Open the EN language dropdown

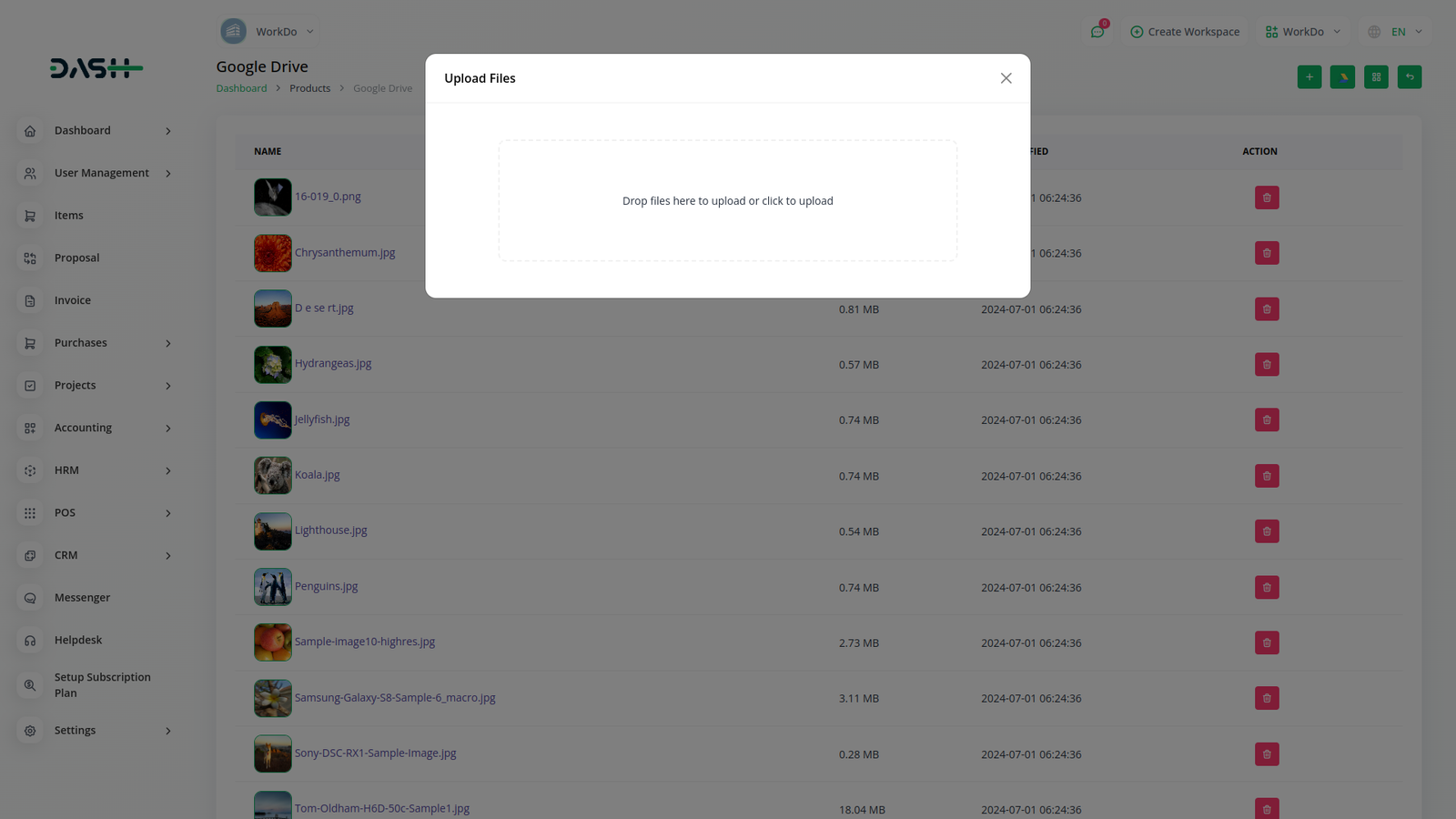pos(1395,32)
